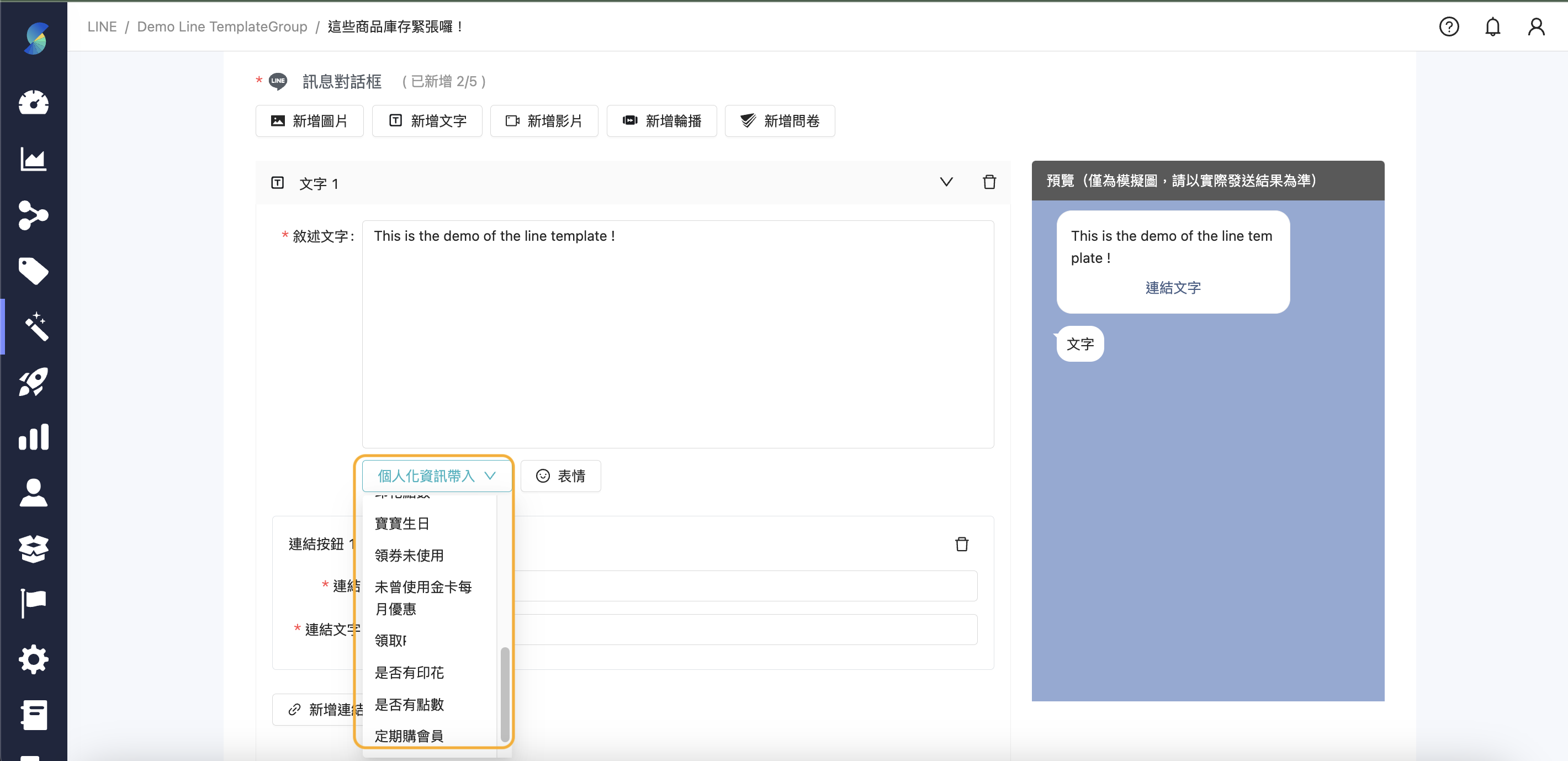Image resolution: width=1568 pixels, height=761 pixels.
Task: Click the 新增問卷 button
Action: (780, 120)
